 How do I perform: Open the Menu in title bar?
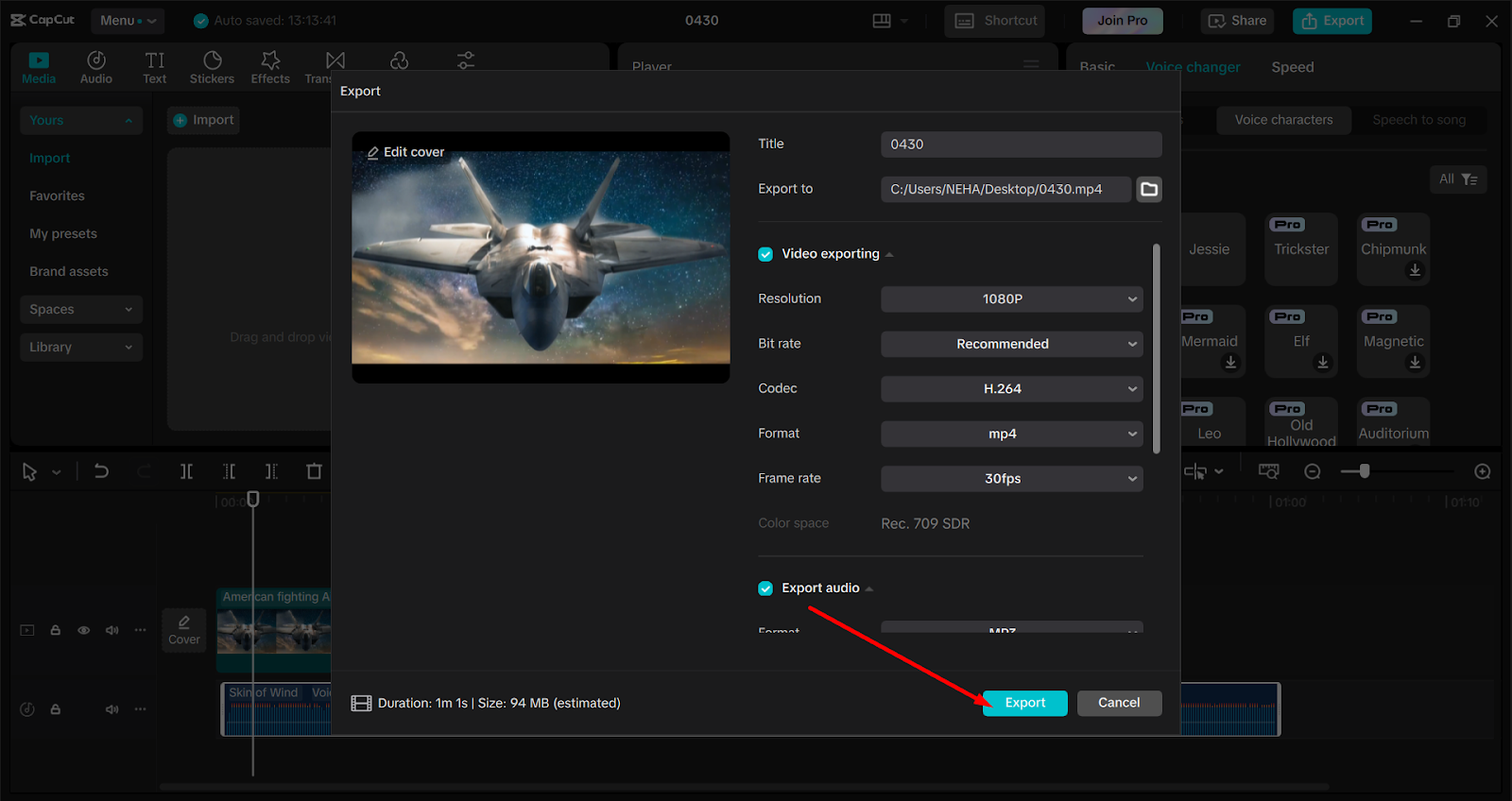point(128,21)
